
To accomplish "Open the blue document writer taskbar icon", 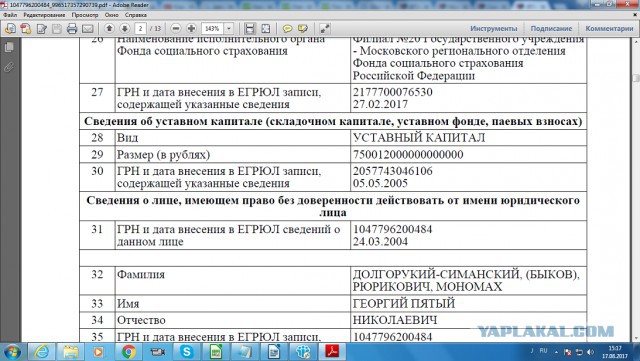I will coord(274,352).
